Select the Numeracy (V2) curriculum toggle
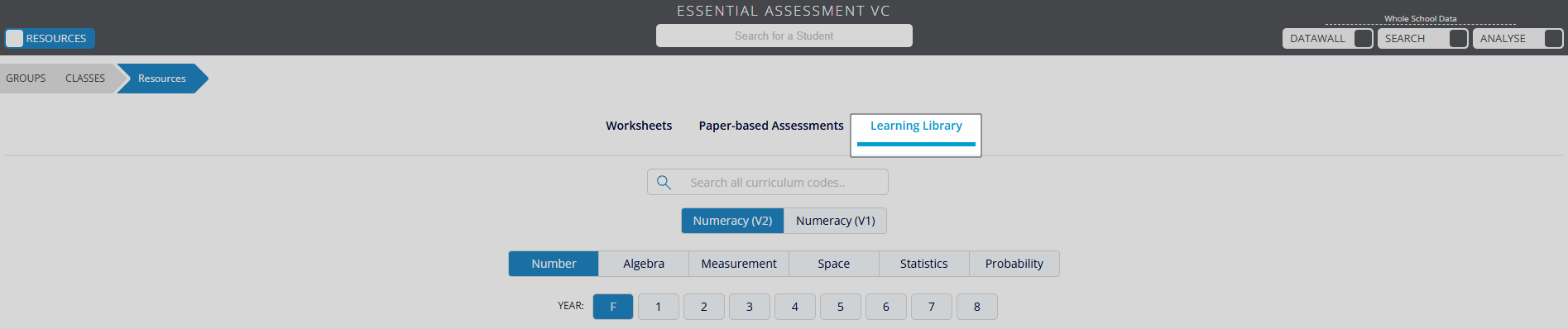The image size is (1568, 329). click(x=732, y=221)
